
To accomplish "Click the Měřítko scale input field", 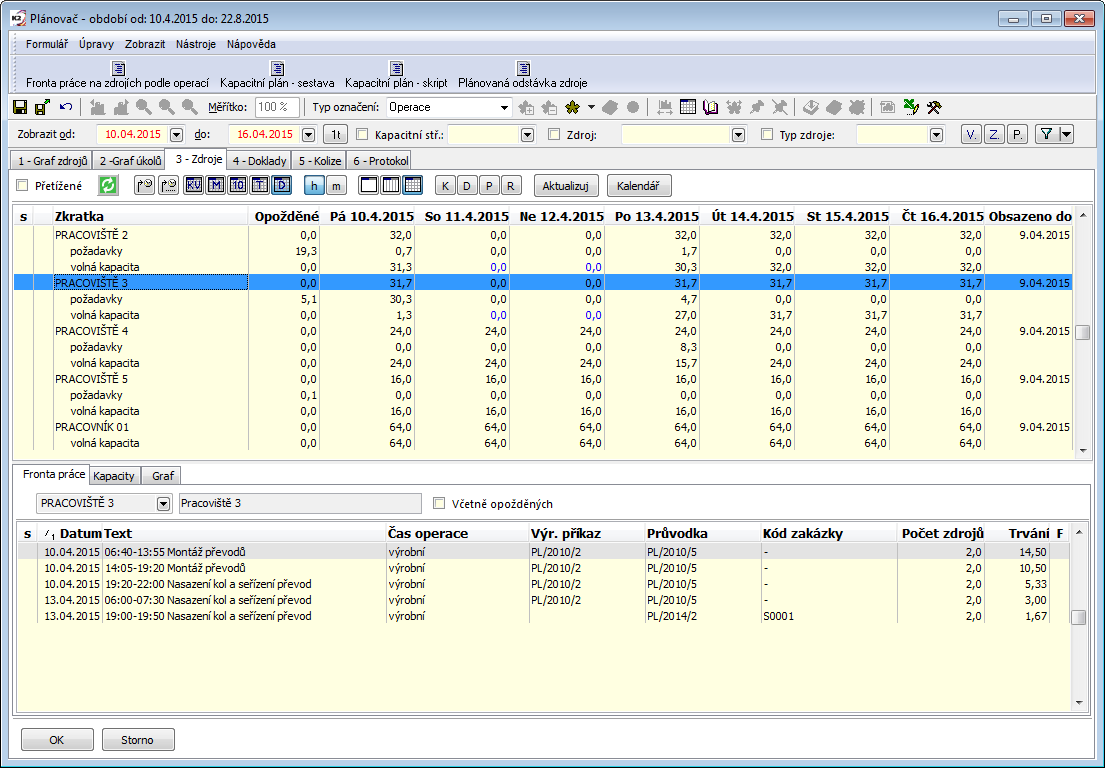I will point(277,107).
